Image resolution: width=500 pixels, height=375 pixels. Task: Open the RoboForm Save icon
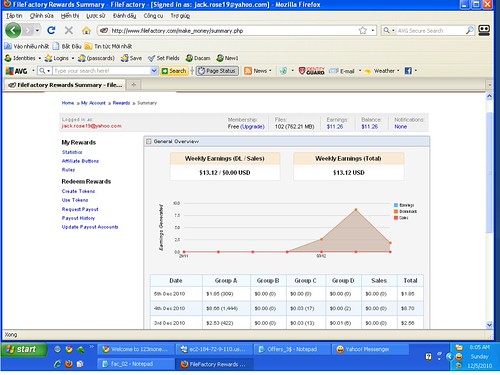point(131,58)
